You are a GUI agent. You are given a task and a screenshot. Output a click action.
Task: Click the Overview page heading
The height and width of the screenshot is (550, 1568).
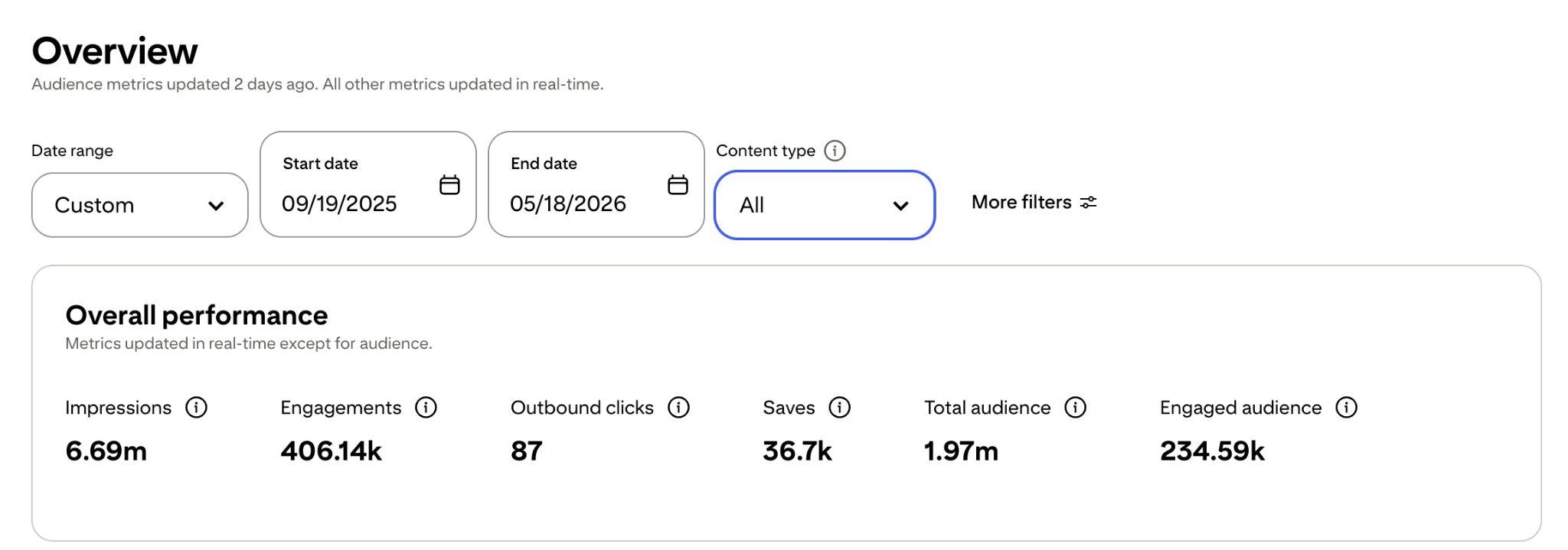(x=115, y=50)
